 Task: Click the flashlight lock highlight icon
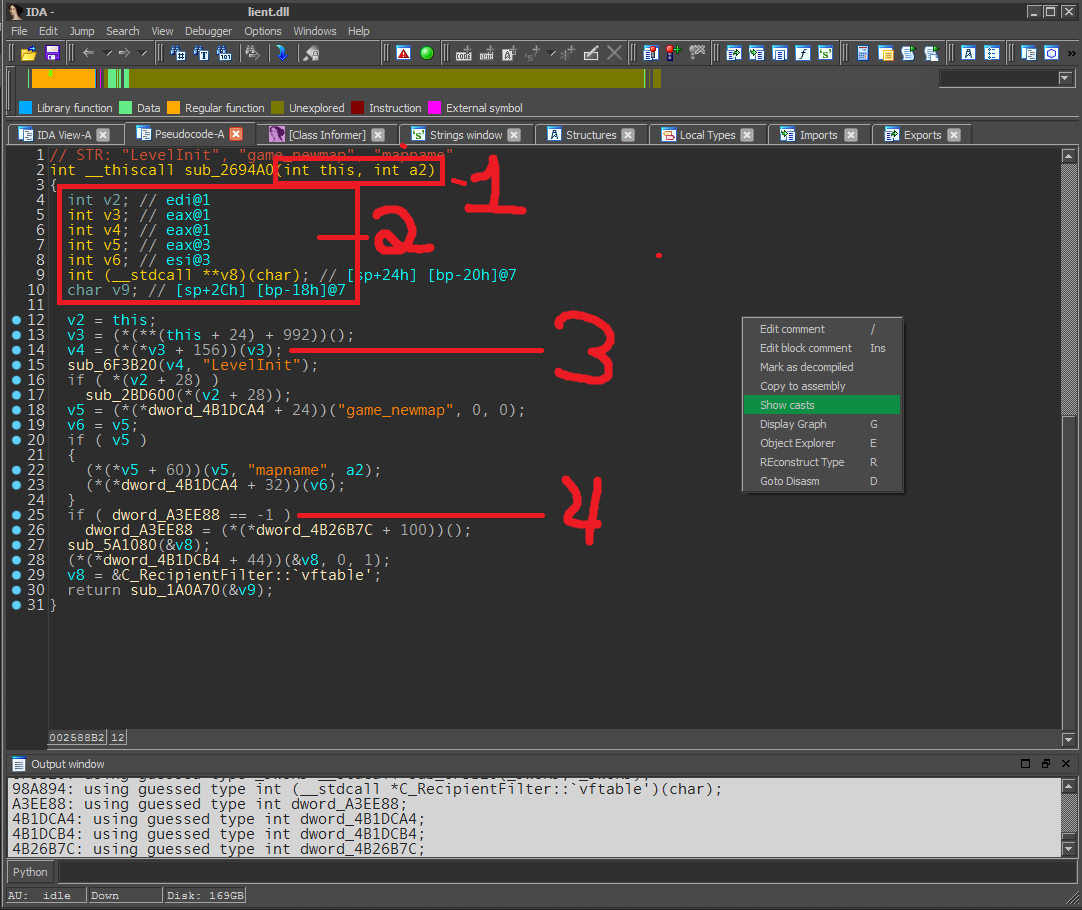[312, 53]
